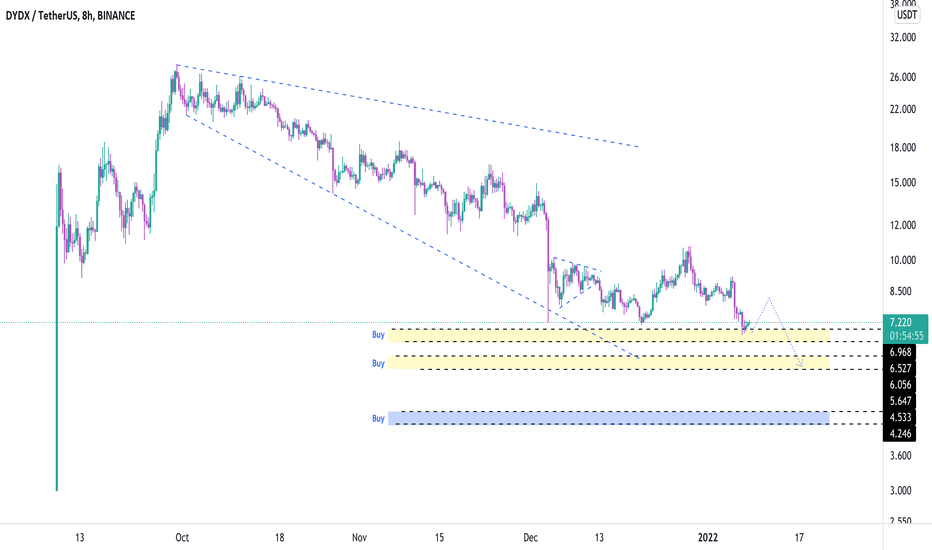This screenshot has height=550, width=932.
Task: Click the 6.968 price level label
Action: coord(900,352)
